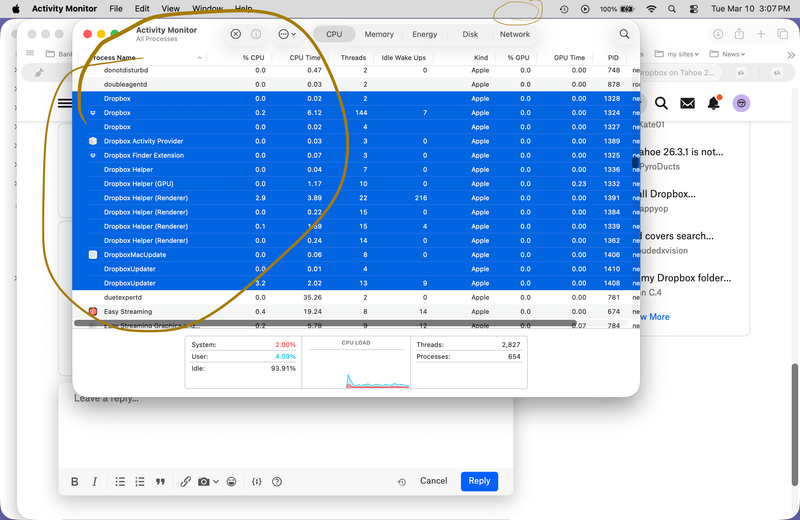Click the stop process X icon
Image resolution: width=800 pixels, height=520 pixels.
[x=236, y=34]
